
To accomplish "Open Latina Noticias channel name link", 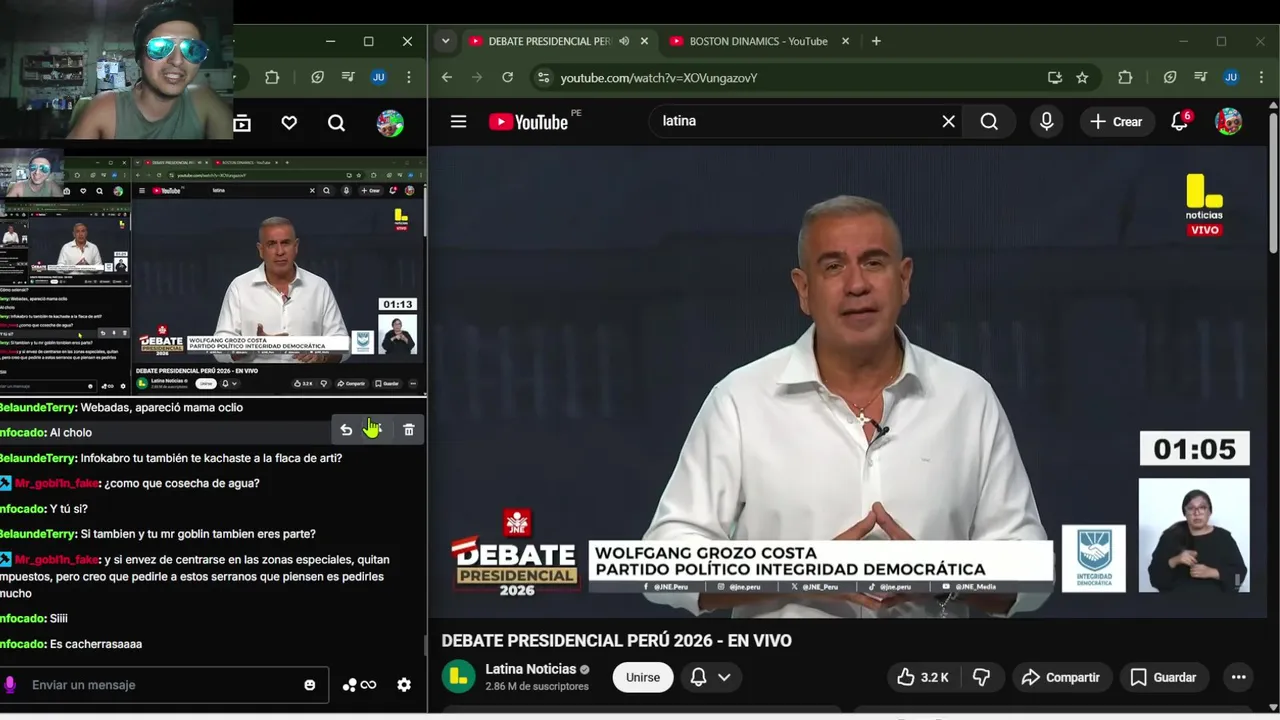I will click(531, 669).
